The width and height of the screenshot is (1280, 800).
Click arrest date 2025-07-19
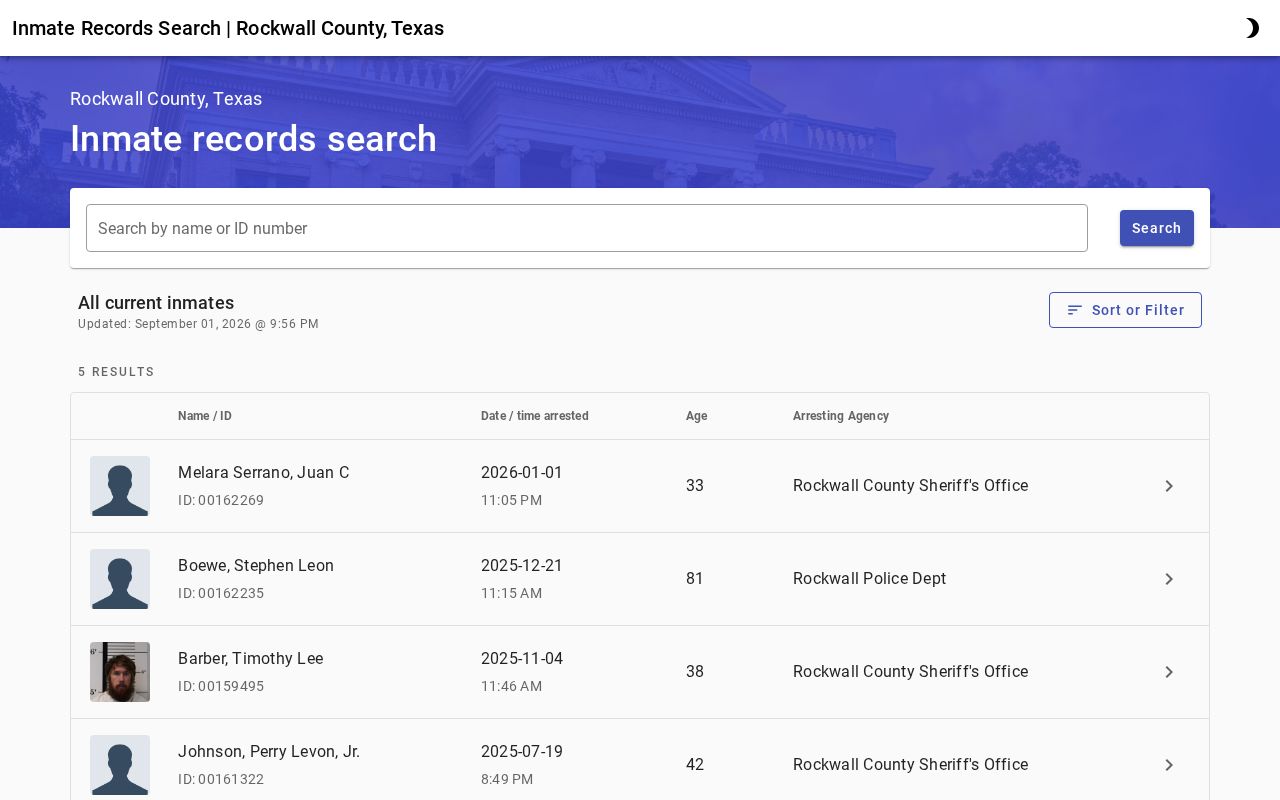[x=522, y=752]
